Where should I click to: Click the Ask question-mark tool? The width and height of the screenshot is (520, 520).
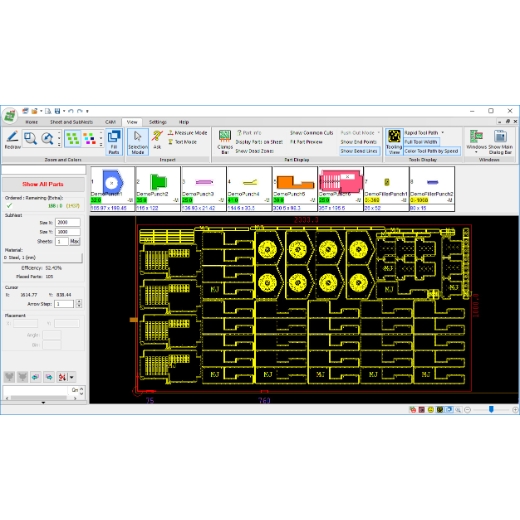157,140
